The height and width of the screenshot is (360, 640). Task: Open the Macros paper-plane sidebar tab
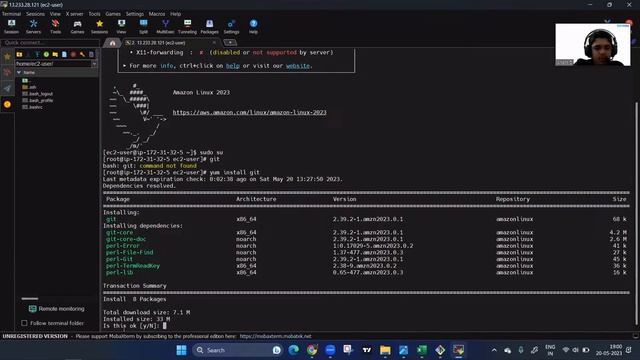(7, 88)
